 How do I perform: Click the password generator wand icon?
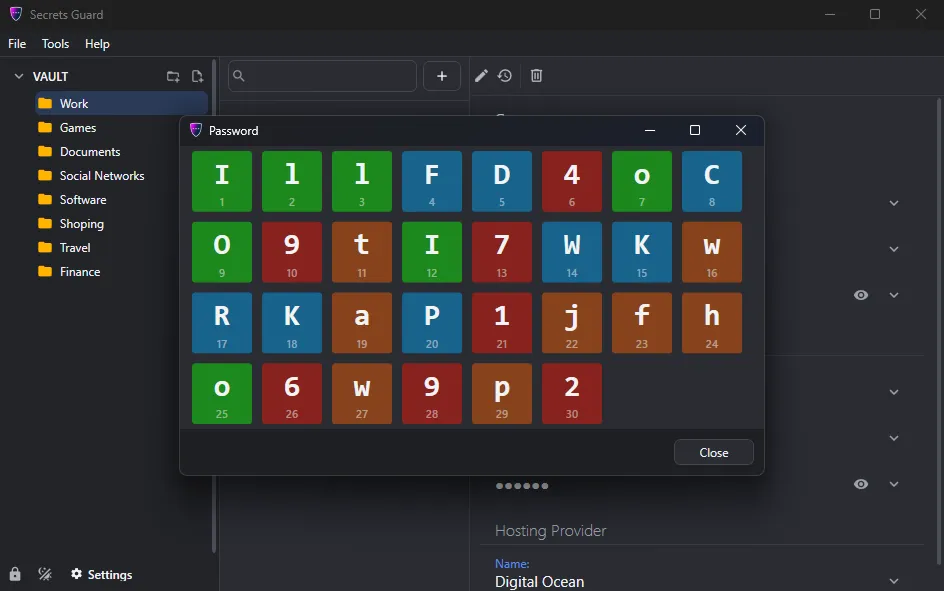pyautogui.click(x=45, y=574)
